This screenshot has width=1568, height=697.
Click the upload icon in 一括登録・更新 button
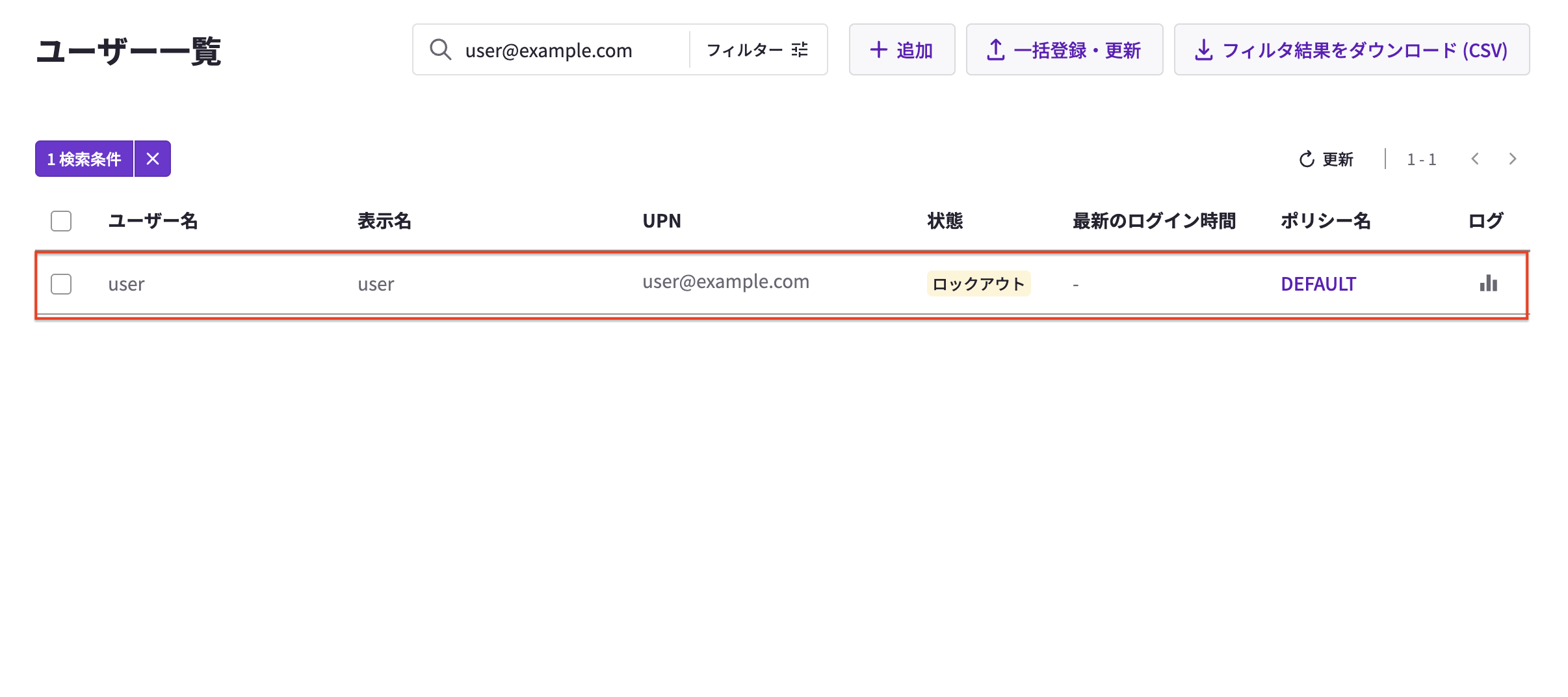(x=996, y=49)
